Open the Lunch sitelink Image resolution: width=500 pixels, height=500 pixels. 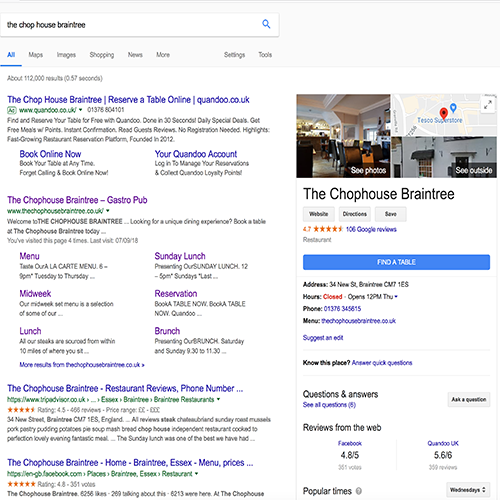pyautogui.click(x=30, y=331)
